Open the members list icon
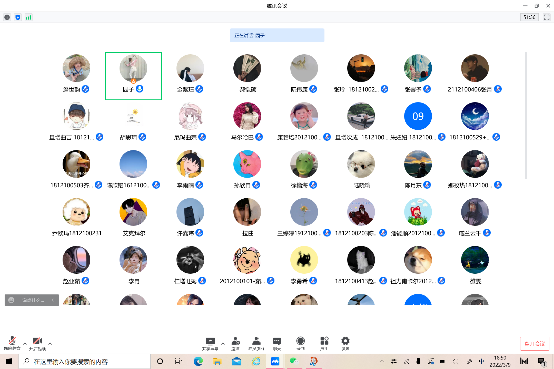The height and width of the screenshot is (369, 554). tap(256, 343)
